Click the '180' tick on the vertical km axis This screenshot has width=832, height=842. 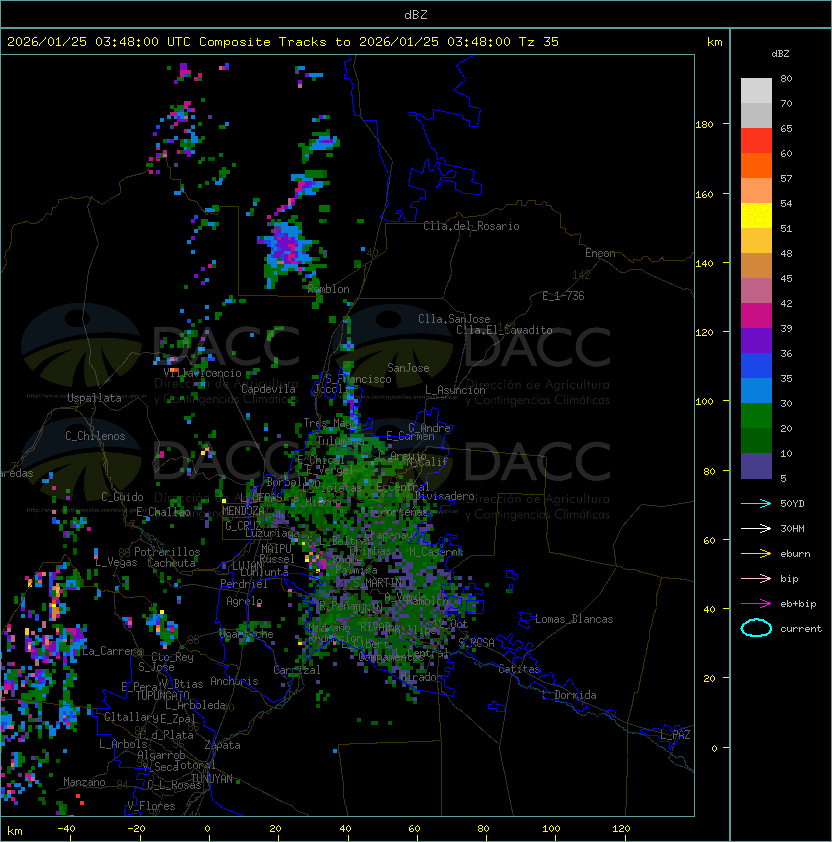704,125
